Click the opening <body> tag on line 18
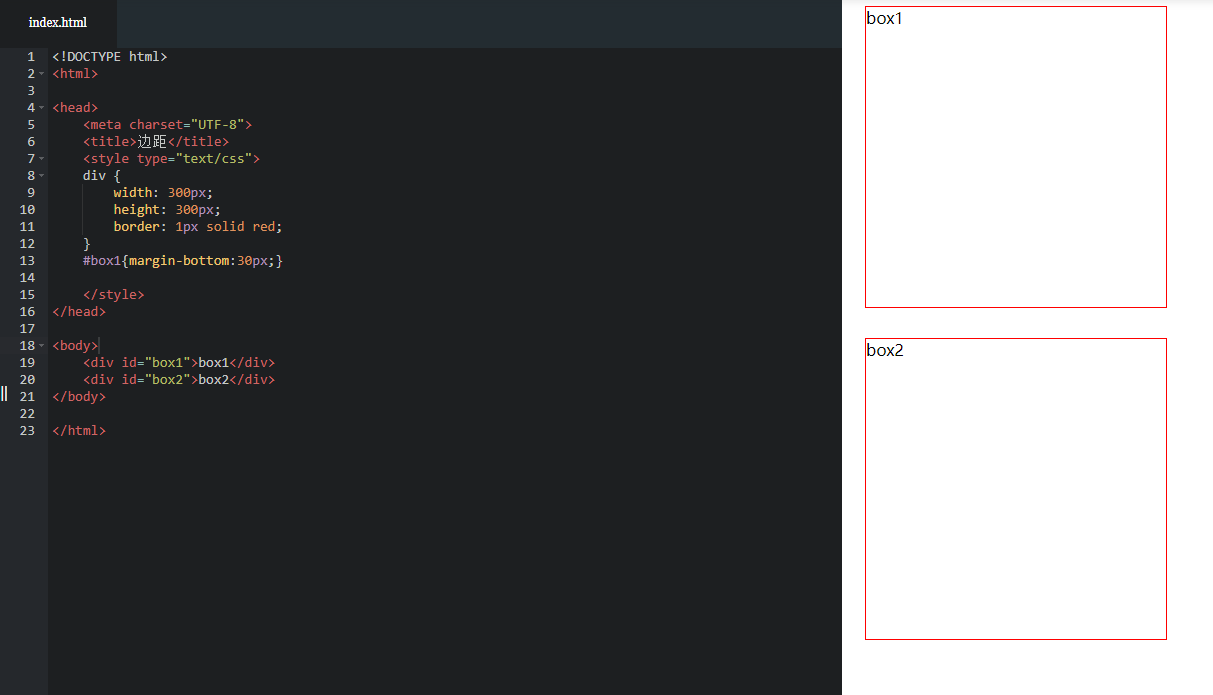Viewport: 1213px width, 695px height. 75,346
